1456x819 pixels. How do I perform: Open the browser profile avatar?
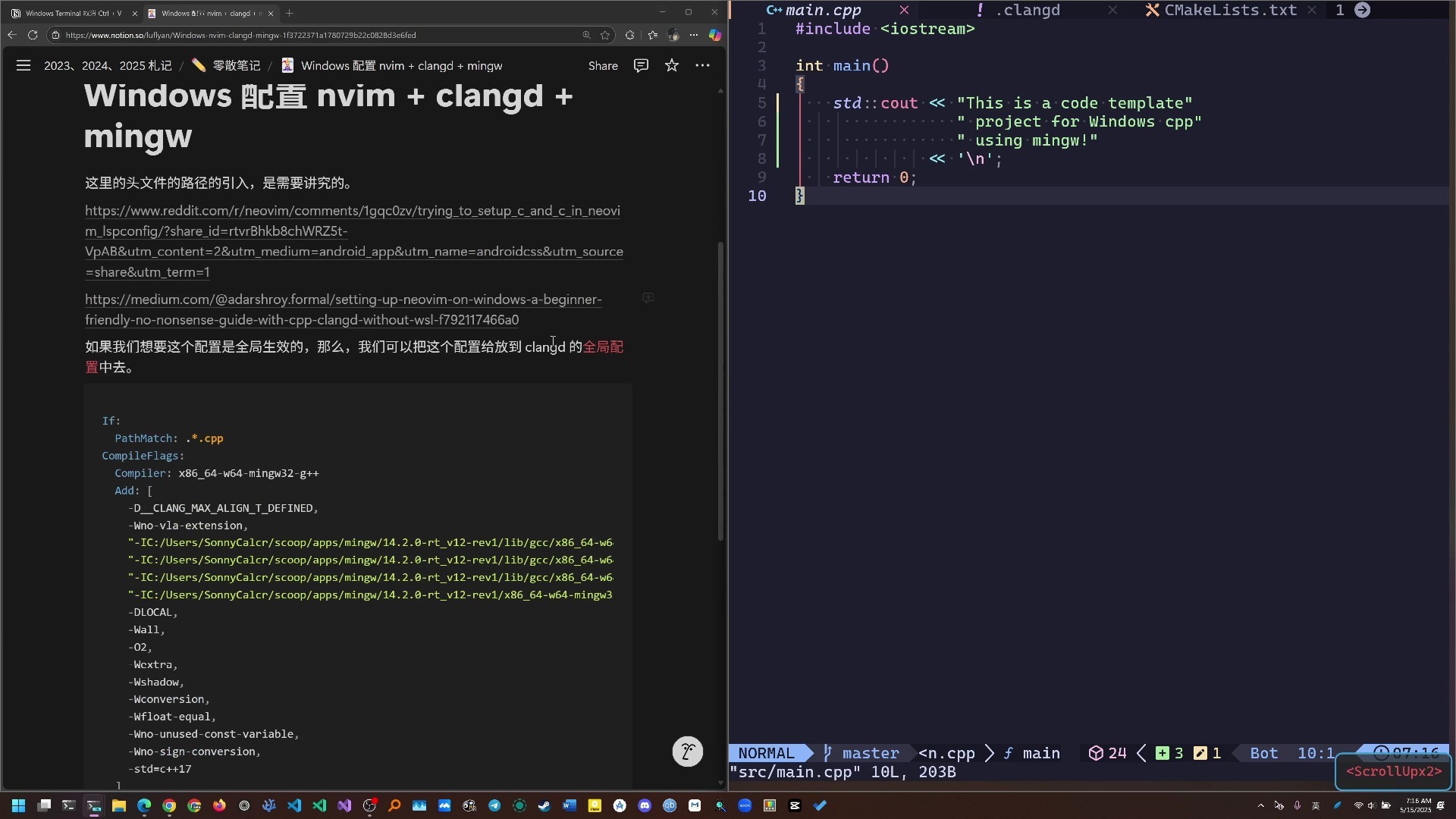(673, 35)
